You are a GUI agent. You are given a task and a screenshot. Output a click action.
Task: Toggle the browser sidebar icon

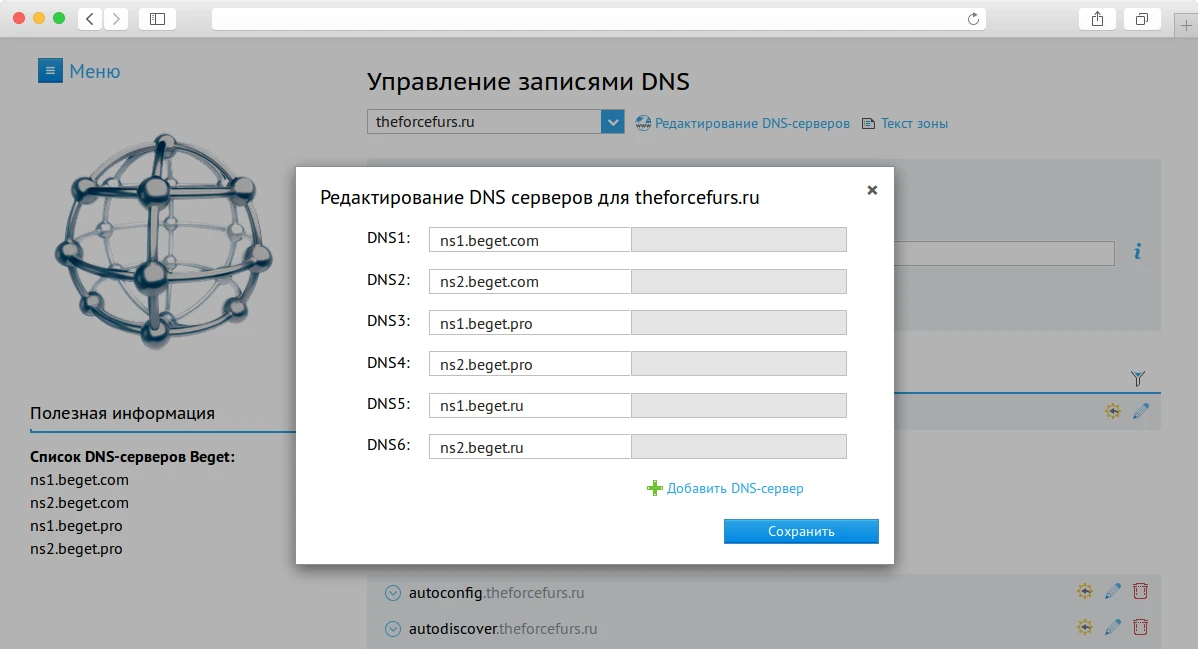(157, 18)
